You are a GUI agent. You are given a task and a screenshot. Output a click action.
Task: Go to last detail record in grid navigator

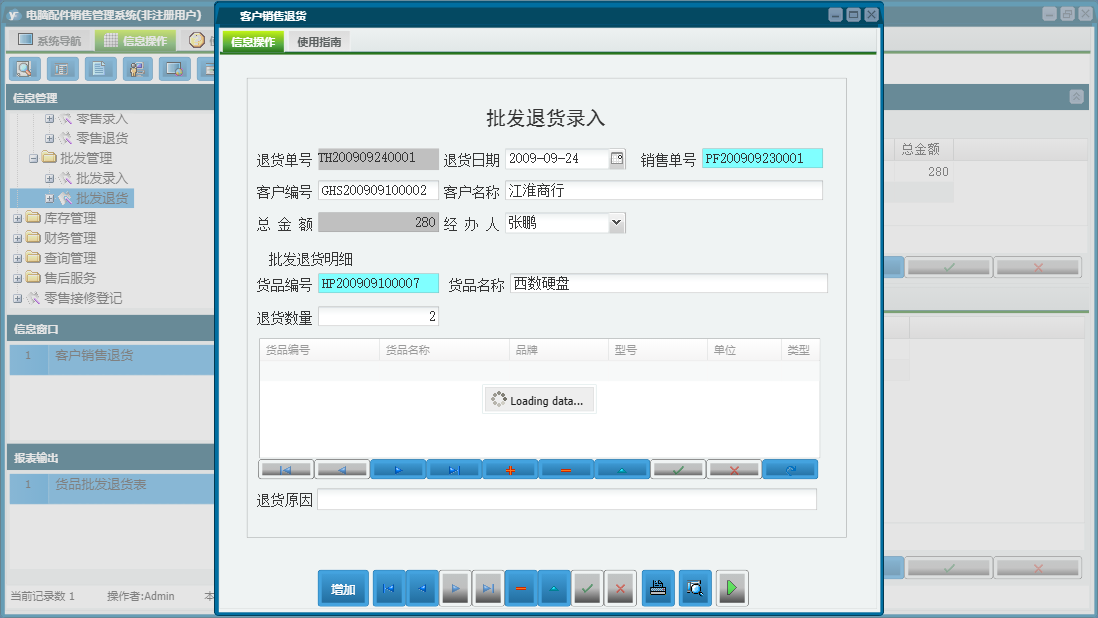coord(454,470)
